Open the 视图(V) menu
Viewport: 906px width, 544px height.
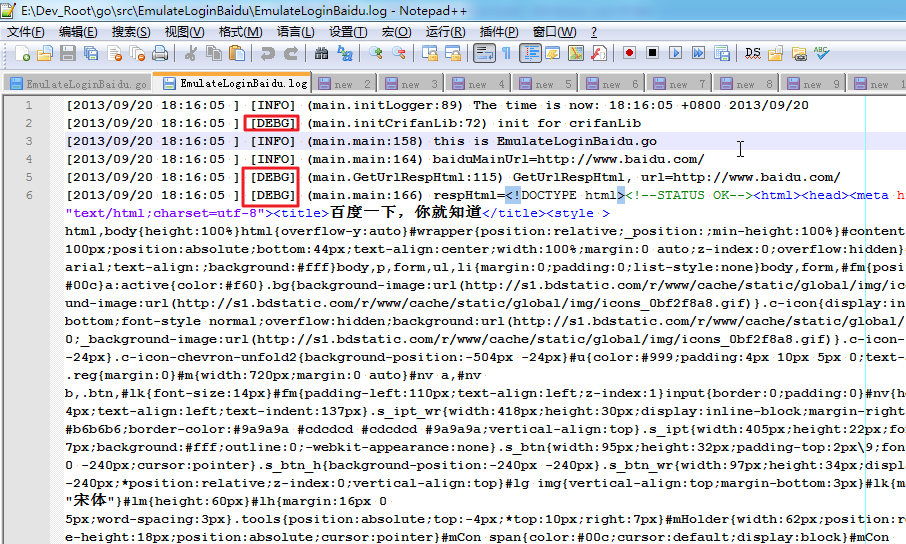click(x=184, y=32)
